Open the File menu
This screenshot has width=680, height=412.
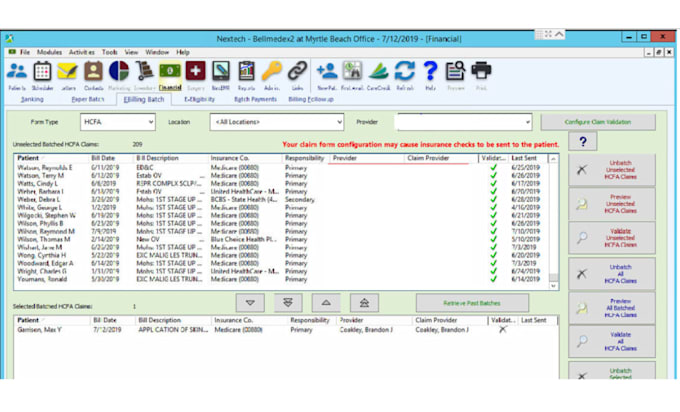[x=25, y=52]
